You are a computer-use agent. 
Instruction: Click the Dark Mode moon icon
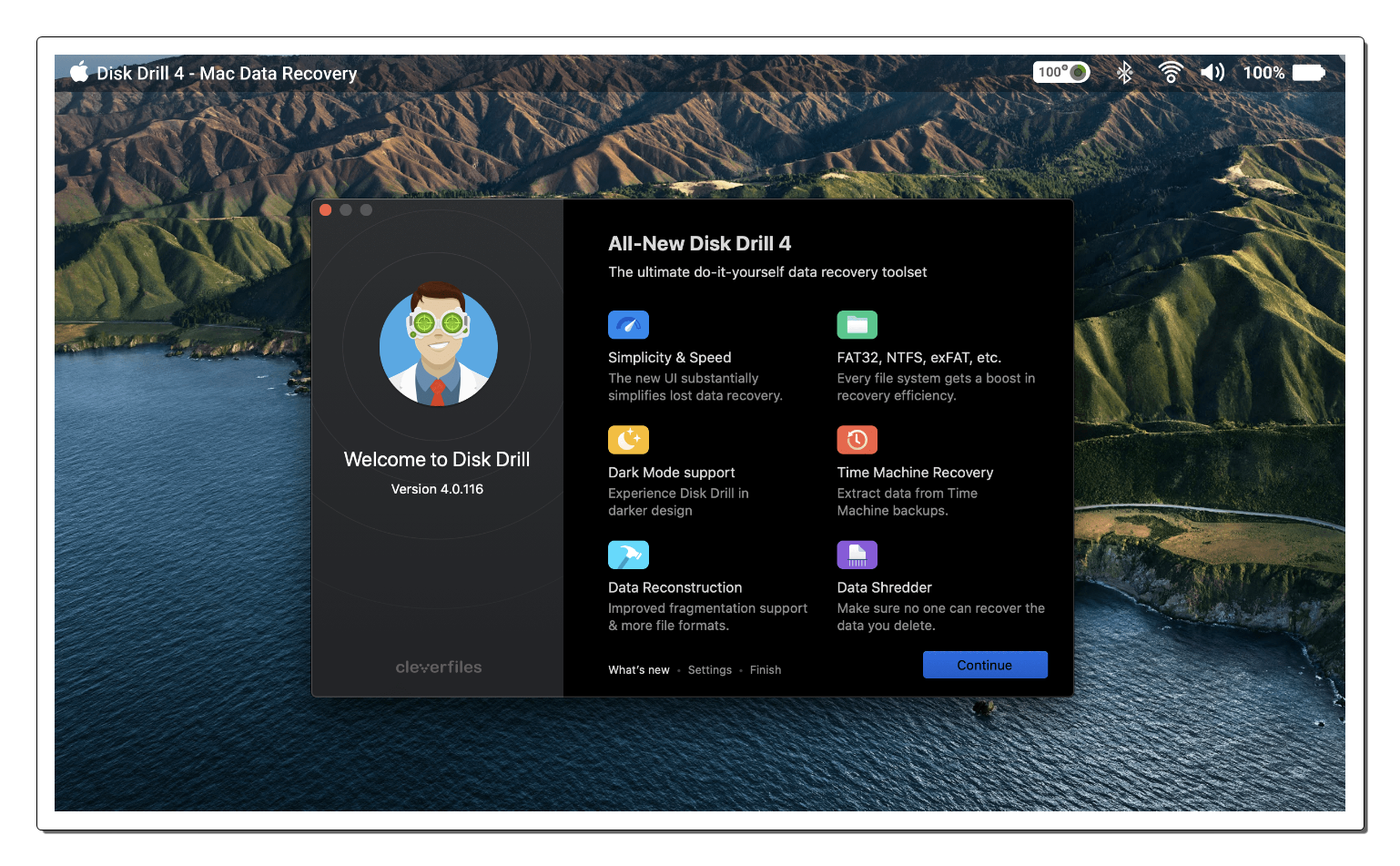tap(628, 440)
